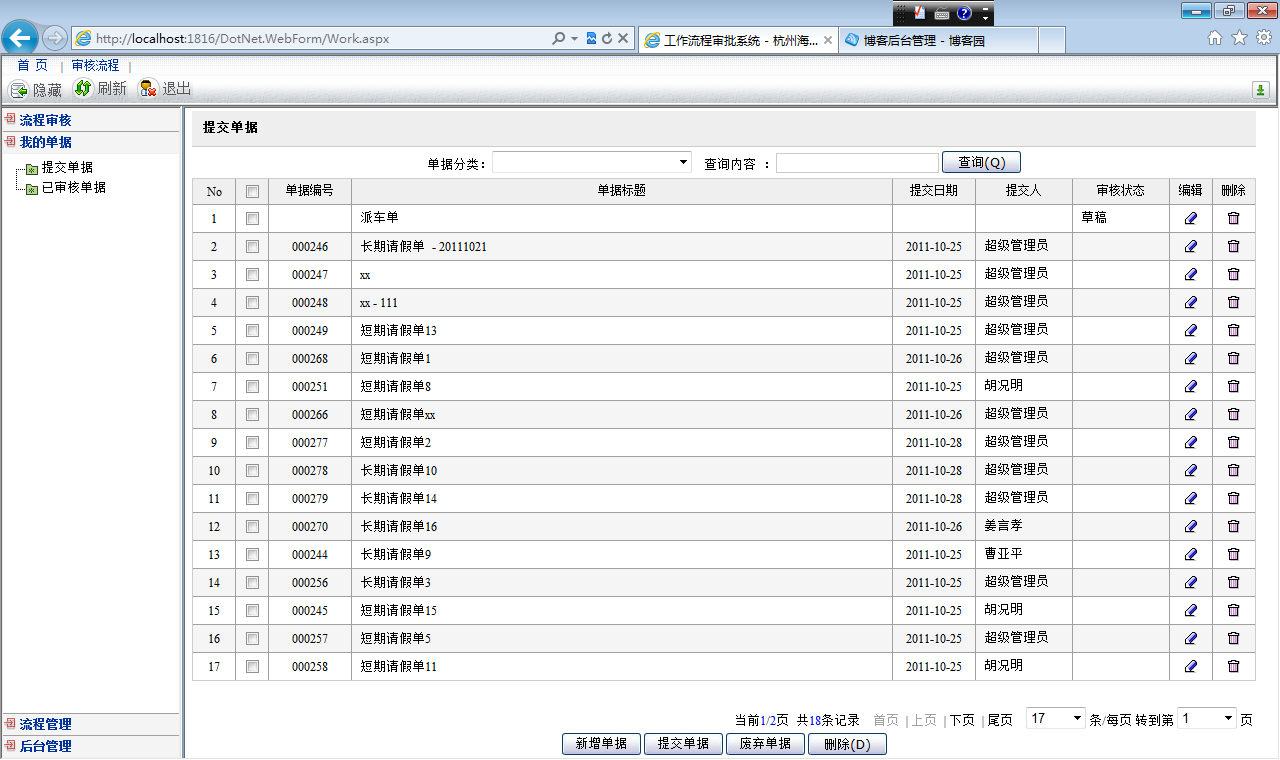The image size is (1280, 760).
Task: Click edit pencil for document 000251
Action: pyautogui.click(x=1190, y=386)
